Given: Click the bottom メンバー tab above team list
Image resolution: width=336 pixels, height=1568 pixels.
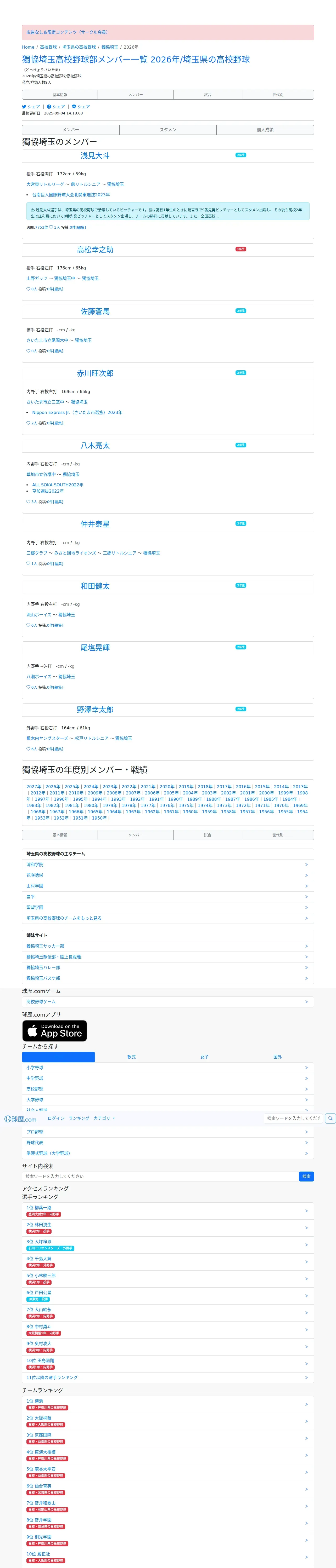Looking at the screenshot, I should [135, 835].
